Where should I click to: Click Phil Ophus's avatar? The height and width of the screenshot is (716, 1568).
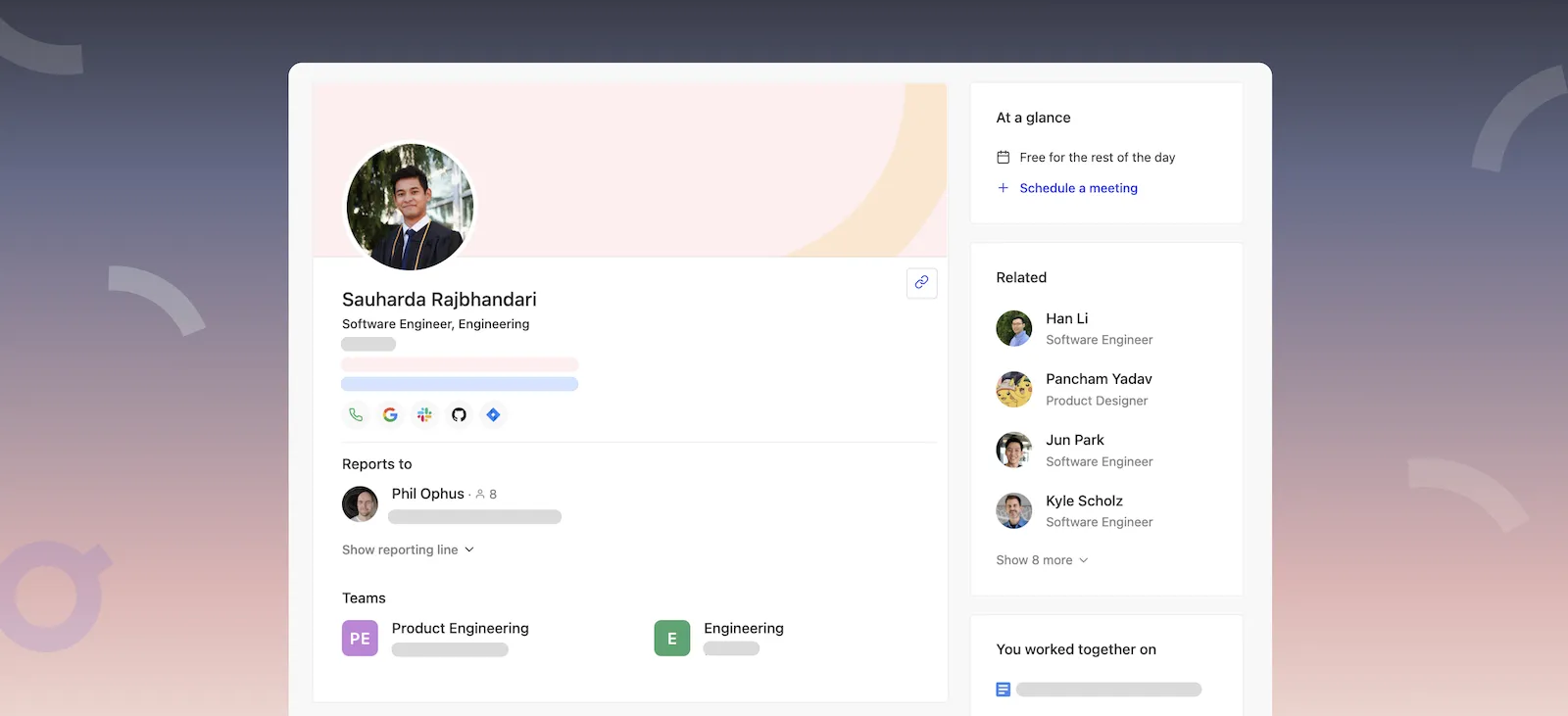(360, 504)
